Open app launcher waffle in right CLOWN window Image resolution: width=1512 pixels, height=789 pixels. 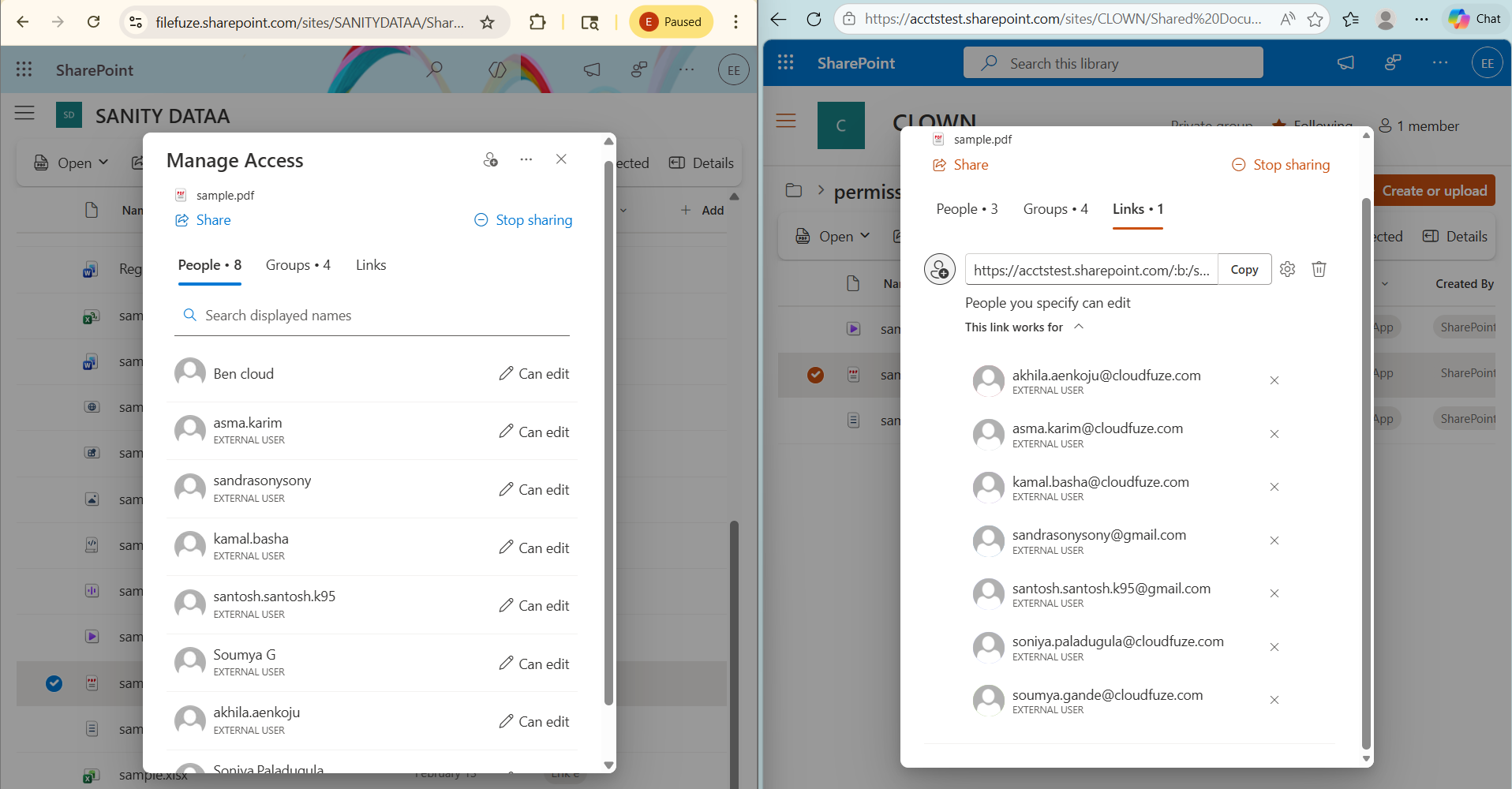(785, 62)
